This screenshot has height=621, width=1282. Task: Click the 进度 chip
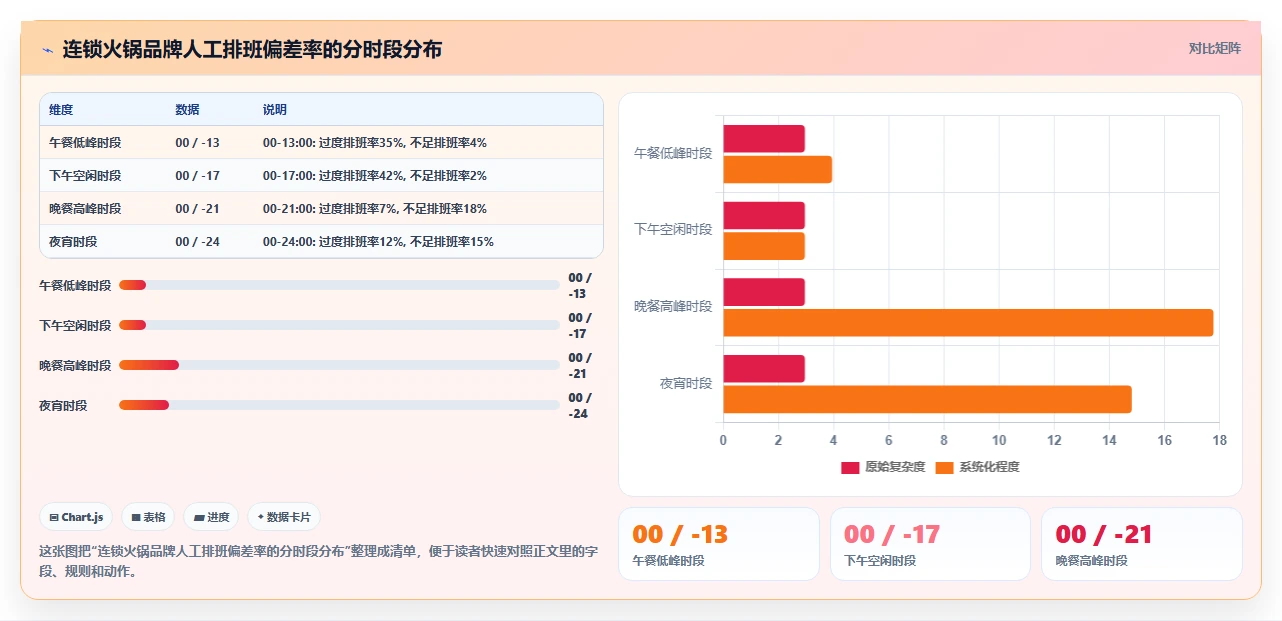coord(211,517)
